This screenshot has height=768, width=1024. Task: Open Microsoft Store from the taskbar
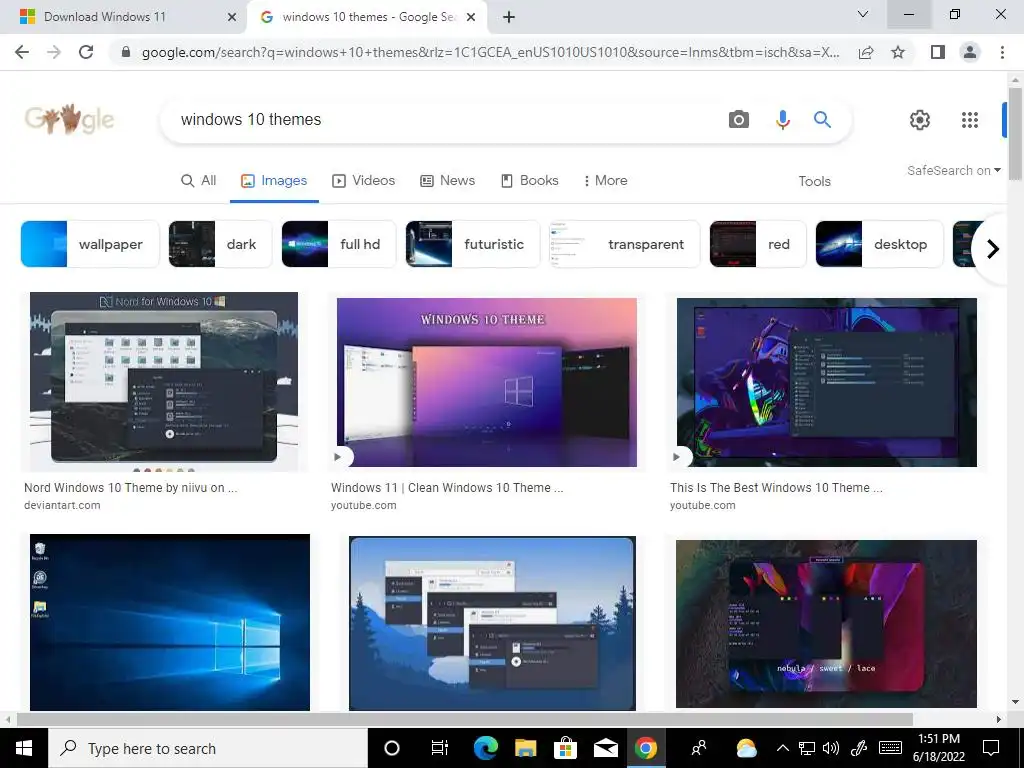pyautogui.click(x=565, y=748)
